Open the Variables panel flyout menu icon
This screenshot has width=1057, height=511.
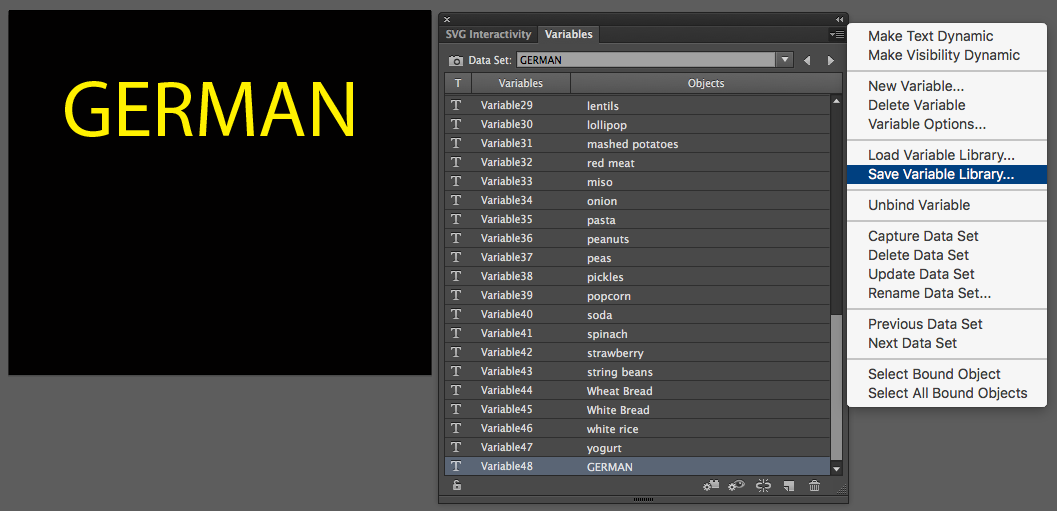pyautogui.click(x=837, y=34)
